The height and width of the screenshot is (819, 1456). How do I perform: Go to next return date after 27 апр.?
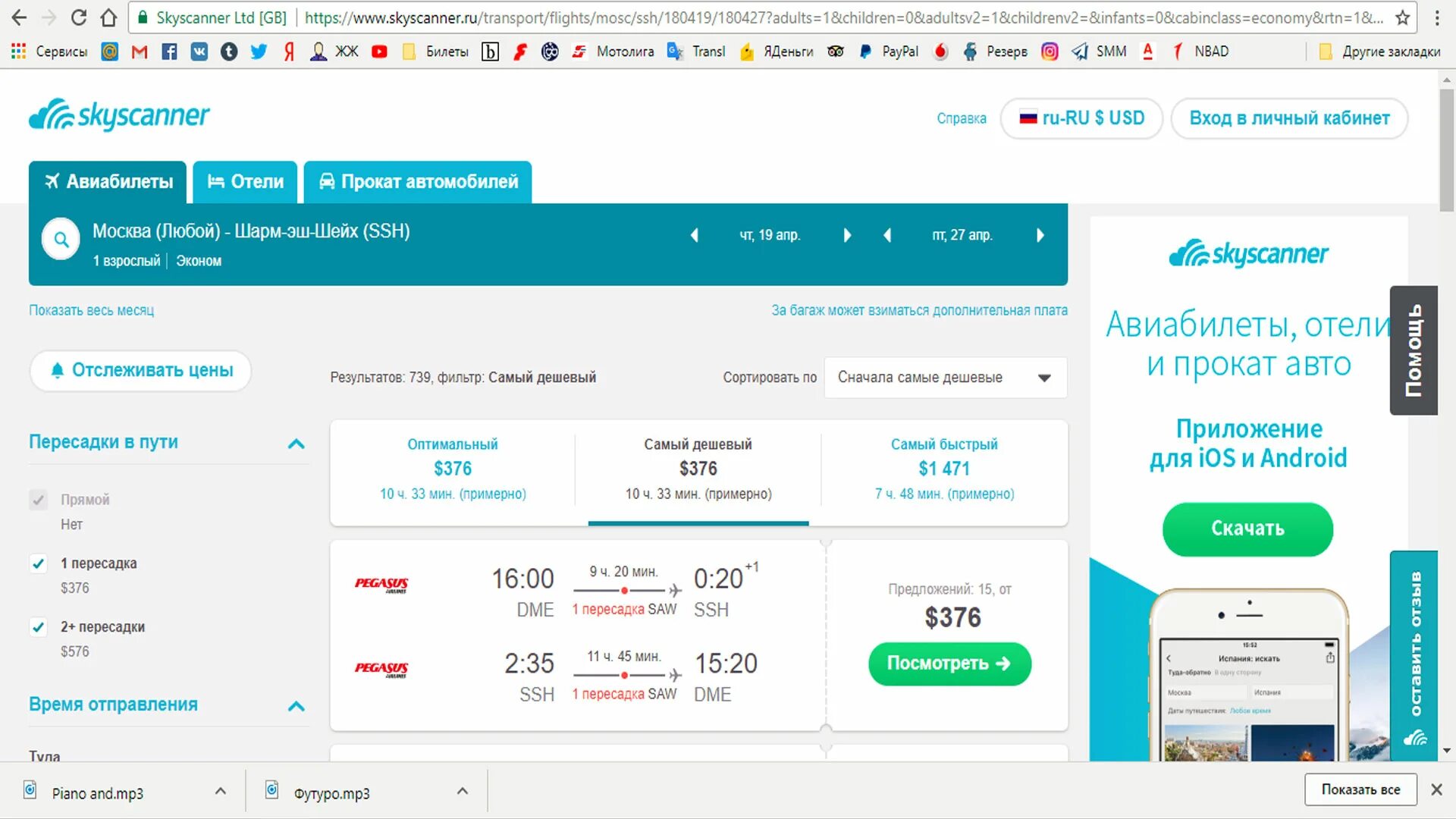(x=1040, y=236)
